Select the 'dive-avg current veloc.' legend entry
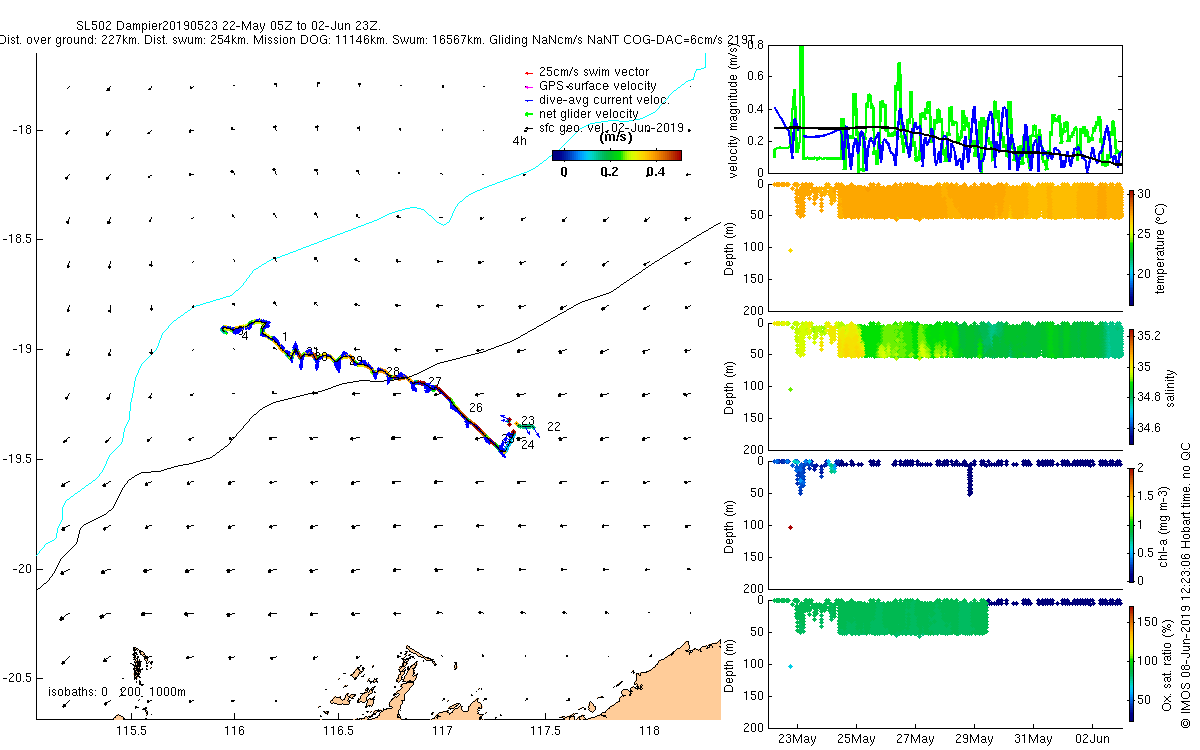1200x750 pixels. click(x=604, y=100)
